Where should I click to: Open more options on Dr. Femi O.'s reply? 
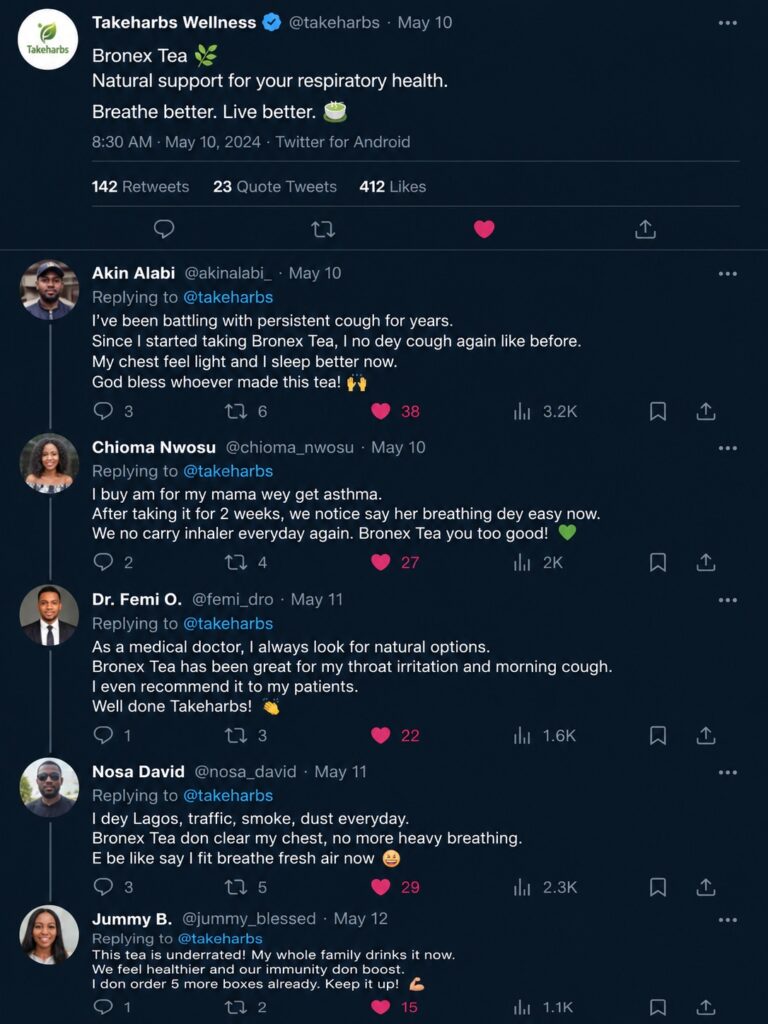[x=728, y=600]
